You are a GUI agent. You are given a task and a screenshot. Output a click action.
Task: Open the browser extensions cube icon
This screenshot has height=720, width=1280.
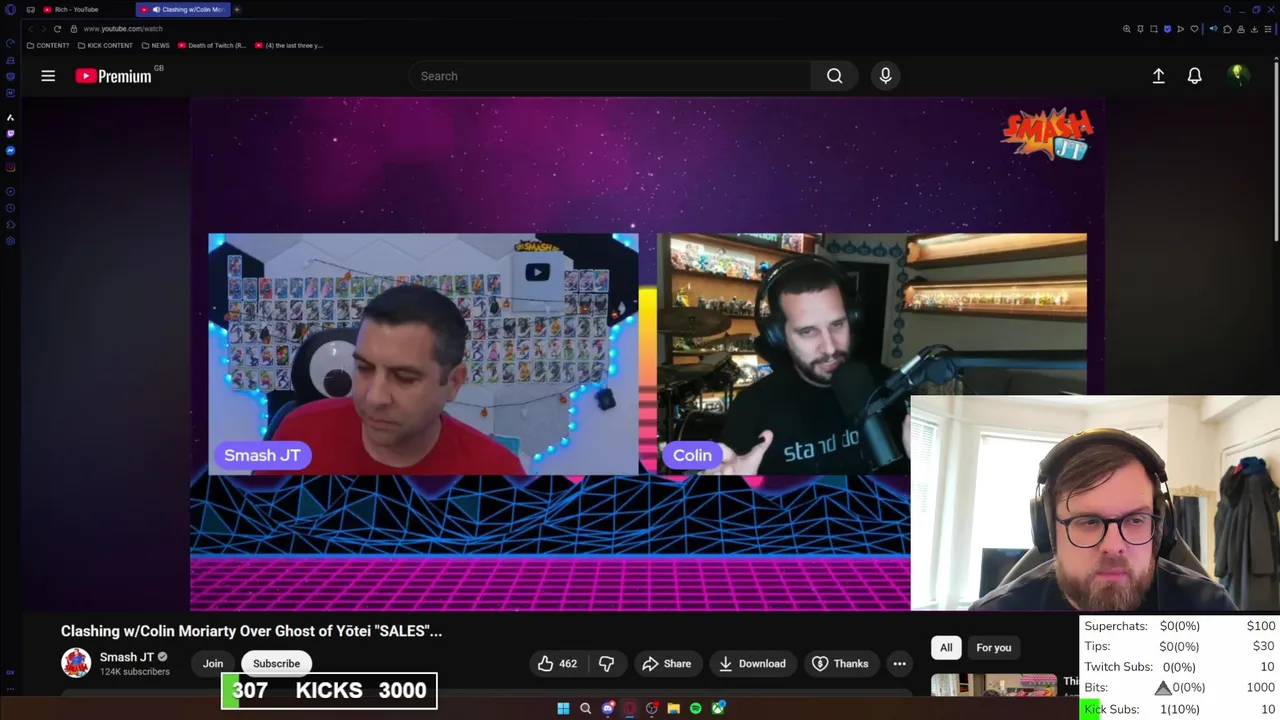[1227, 29]
